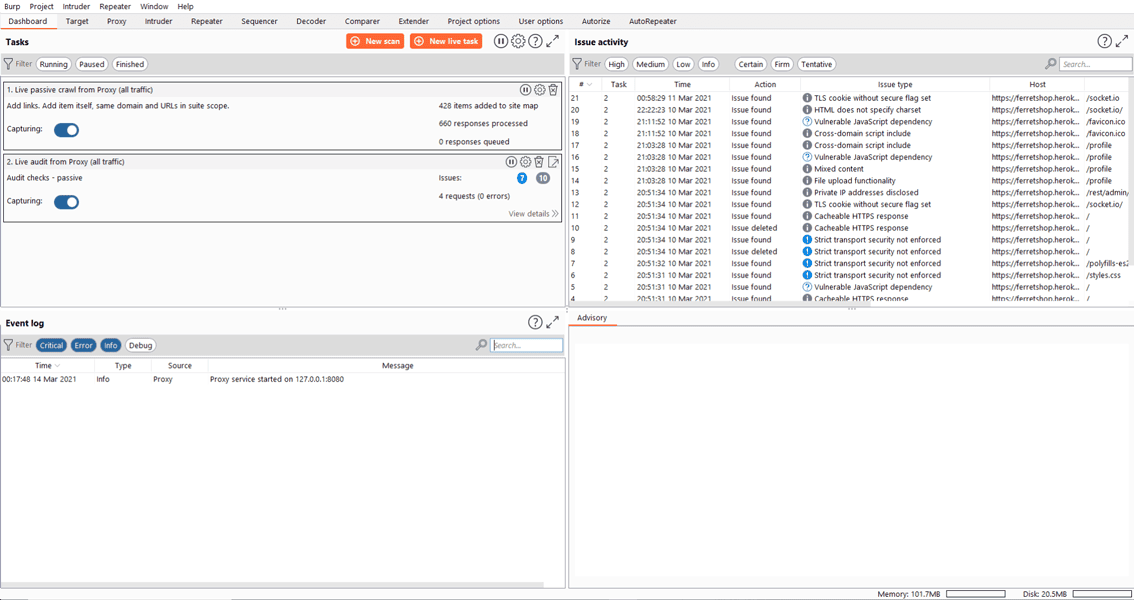
Task: Switch to the Autorize tab
Action: point(595,21)
